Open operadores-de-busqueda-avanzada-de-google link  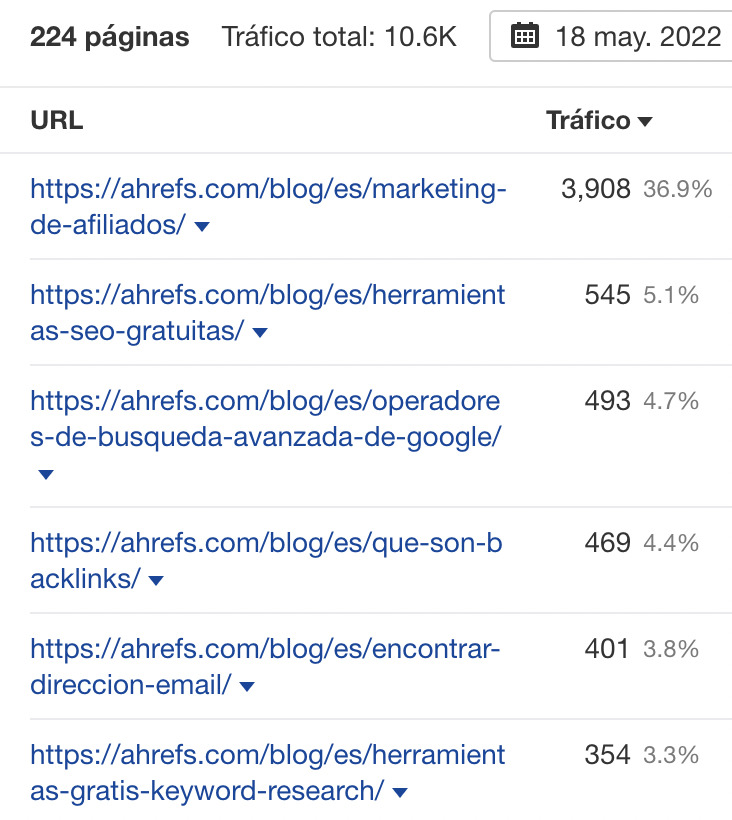coord(265,419)
